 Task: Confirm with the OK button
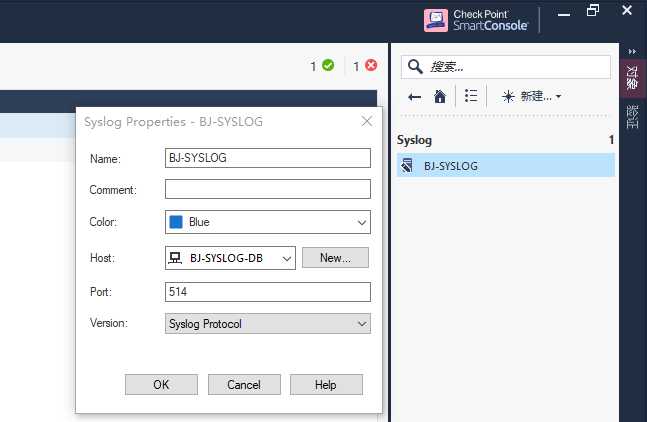[x=161, y=384]
